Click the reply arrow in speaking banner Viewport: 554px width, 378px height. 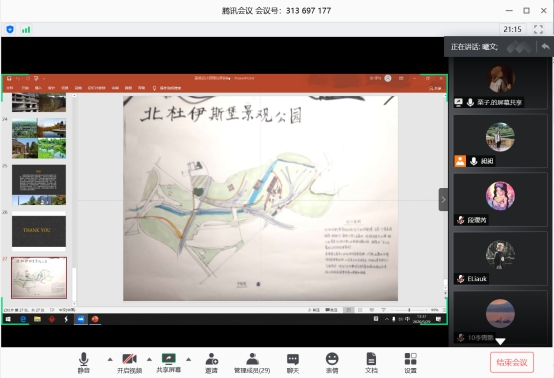[545, 46]
